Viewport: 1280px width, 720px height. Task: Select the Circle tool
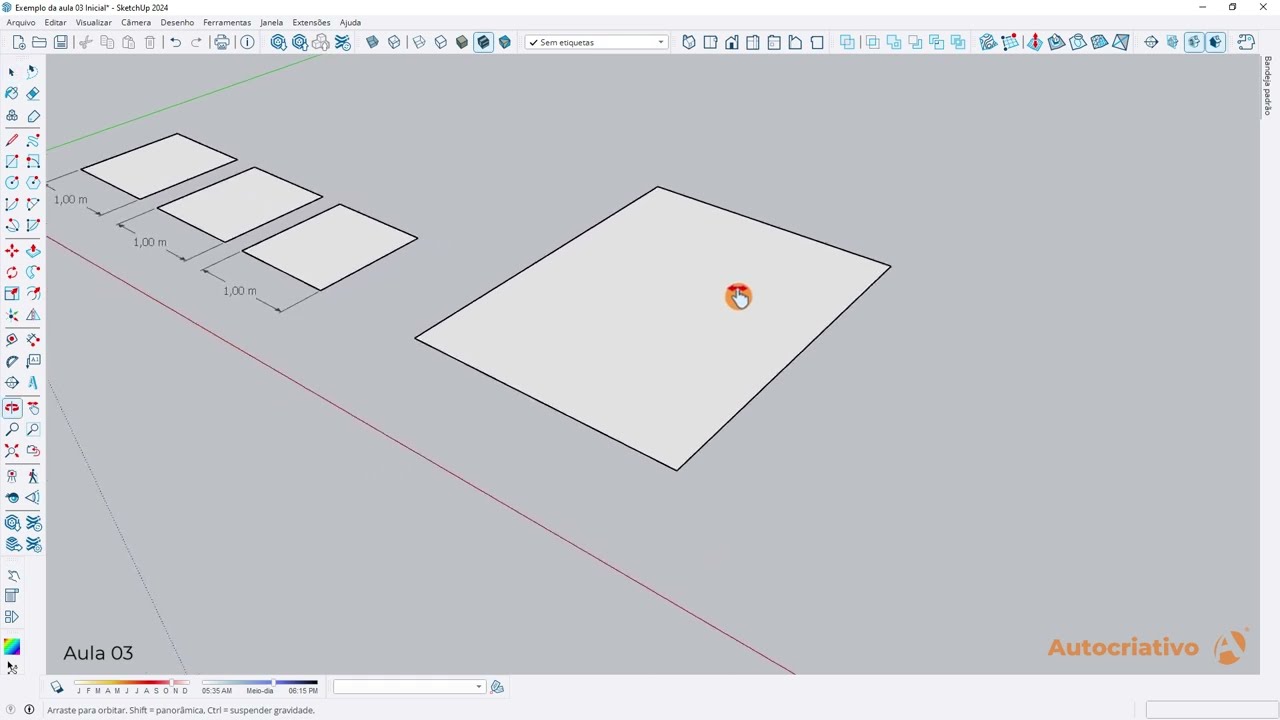tap(12, 183)
